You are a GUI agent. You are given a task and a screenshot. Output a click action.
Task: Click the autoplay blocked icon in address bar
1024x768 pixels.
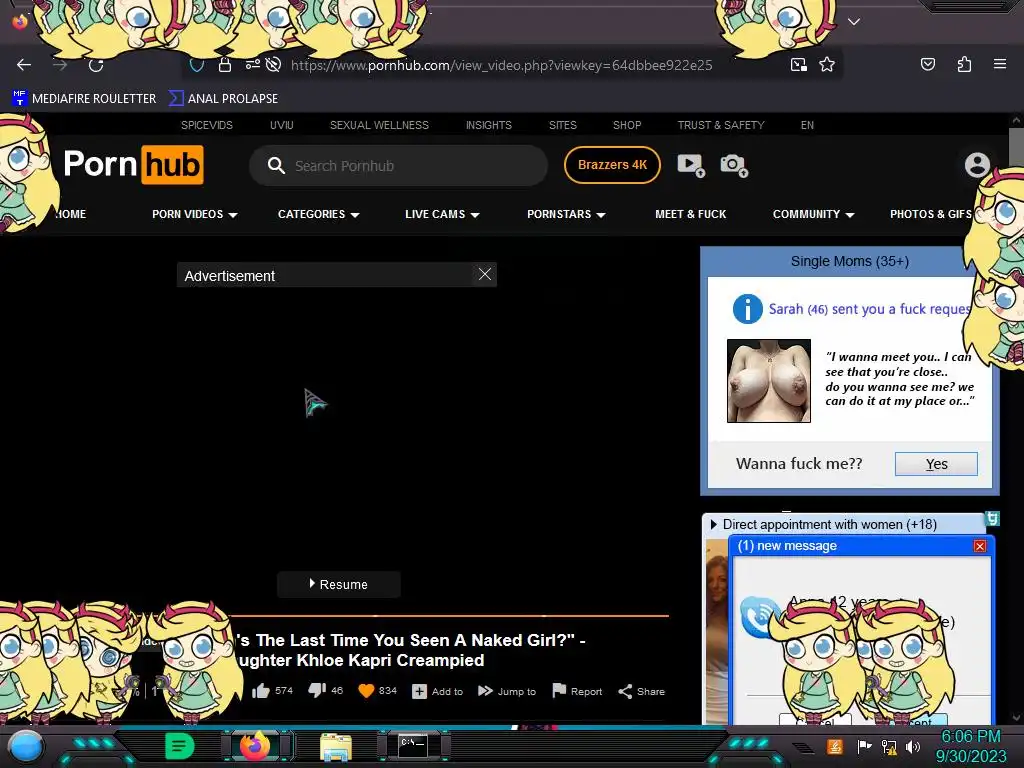274,64
